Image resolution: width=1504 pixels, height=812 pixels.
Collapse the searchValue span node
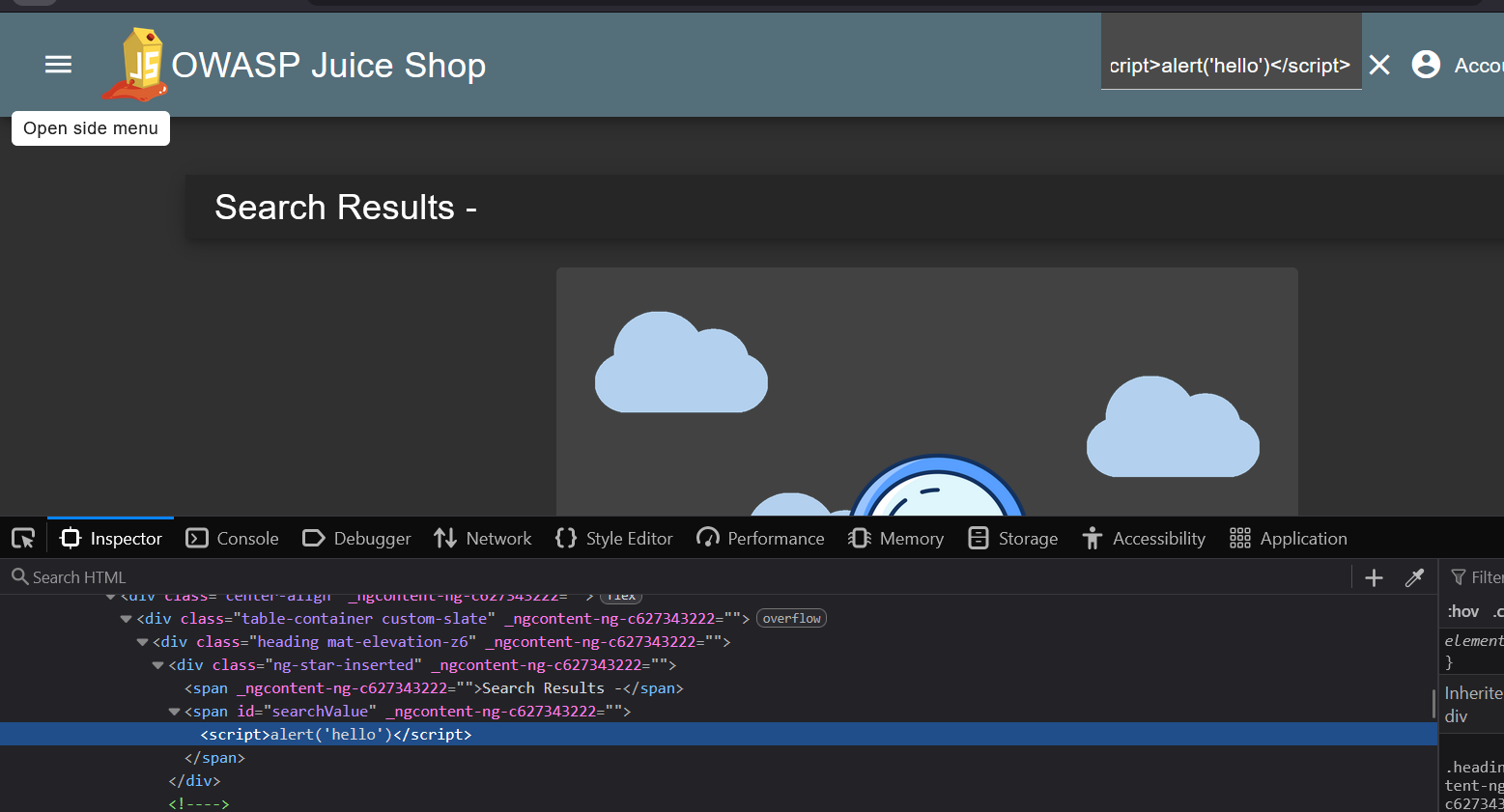click(174, 712)
